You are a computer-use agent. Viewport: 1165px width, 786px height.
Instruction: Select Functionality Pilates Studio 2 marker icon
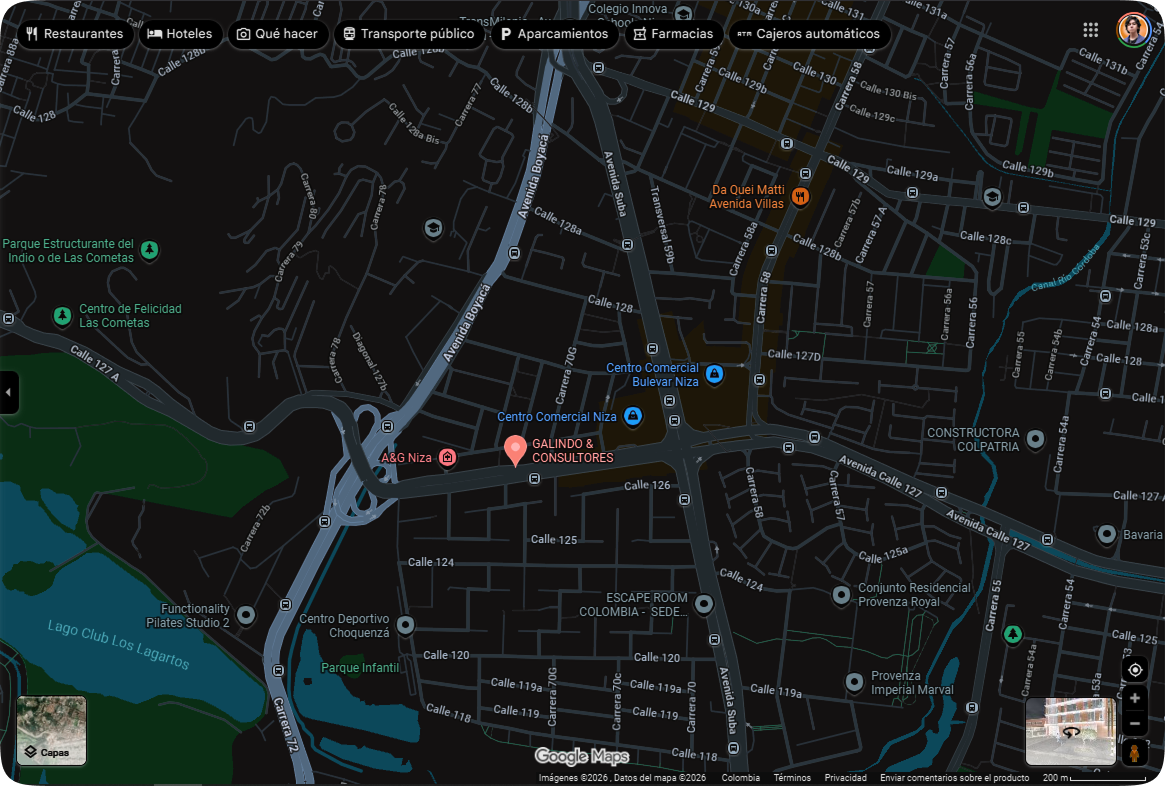[x=245, y=615]
